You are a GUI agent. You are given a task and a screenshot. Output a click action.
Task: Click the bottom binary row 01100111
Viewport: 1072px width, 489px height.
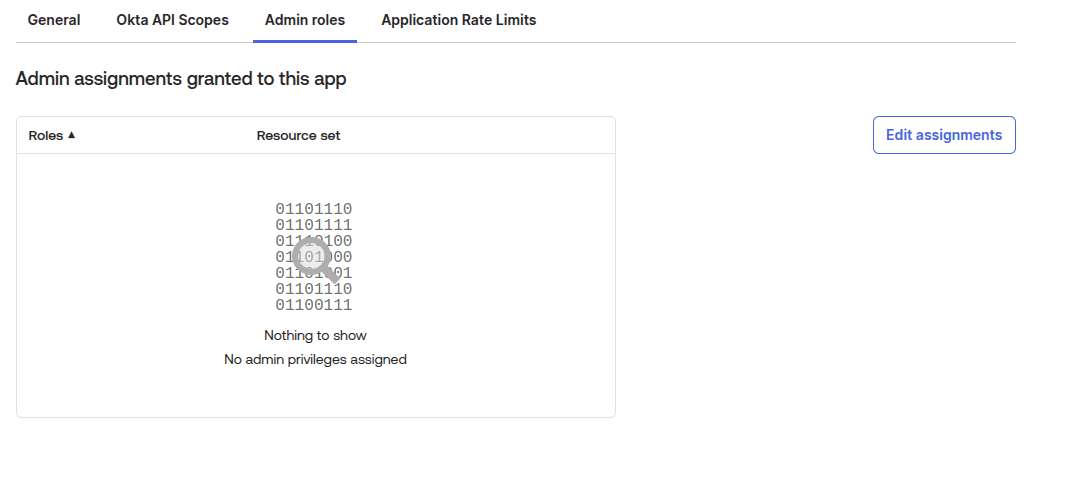coord(314,305)
